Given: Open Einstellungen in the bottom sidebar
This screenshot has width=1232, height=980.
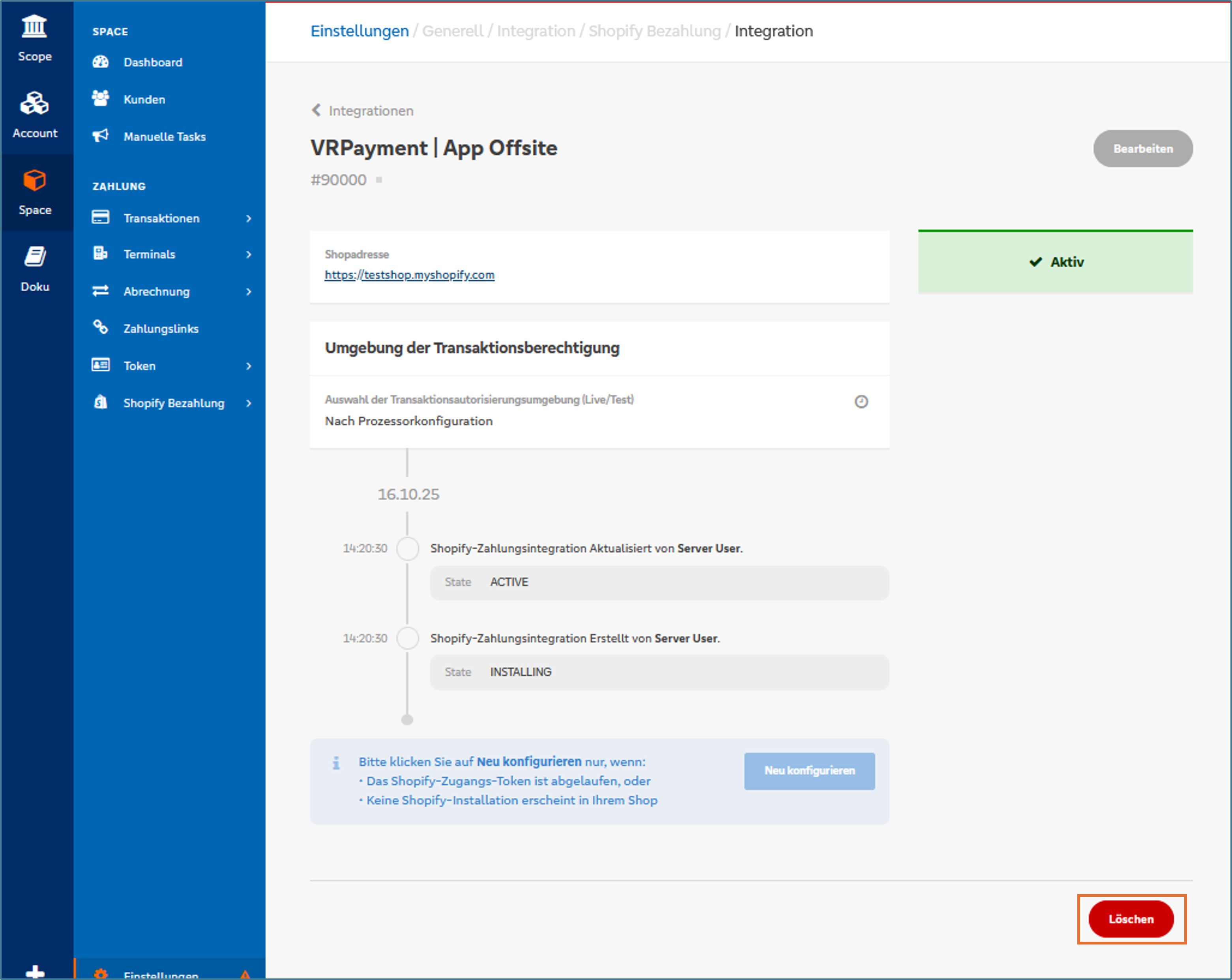Looking at the screenshot, I should pyautogui.click(x=161, y=973).
